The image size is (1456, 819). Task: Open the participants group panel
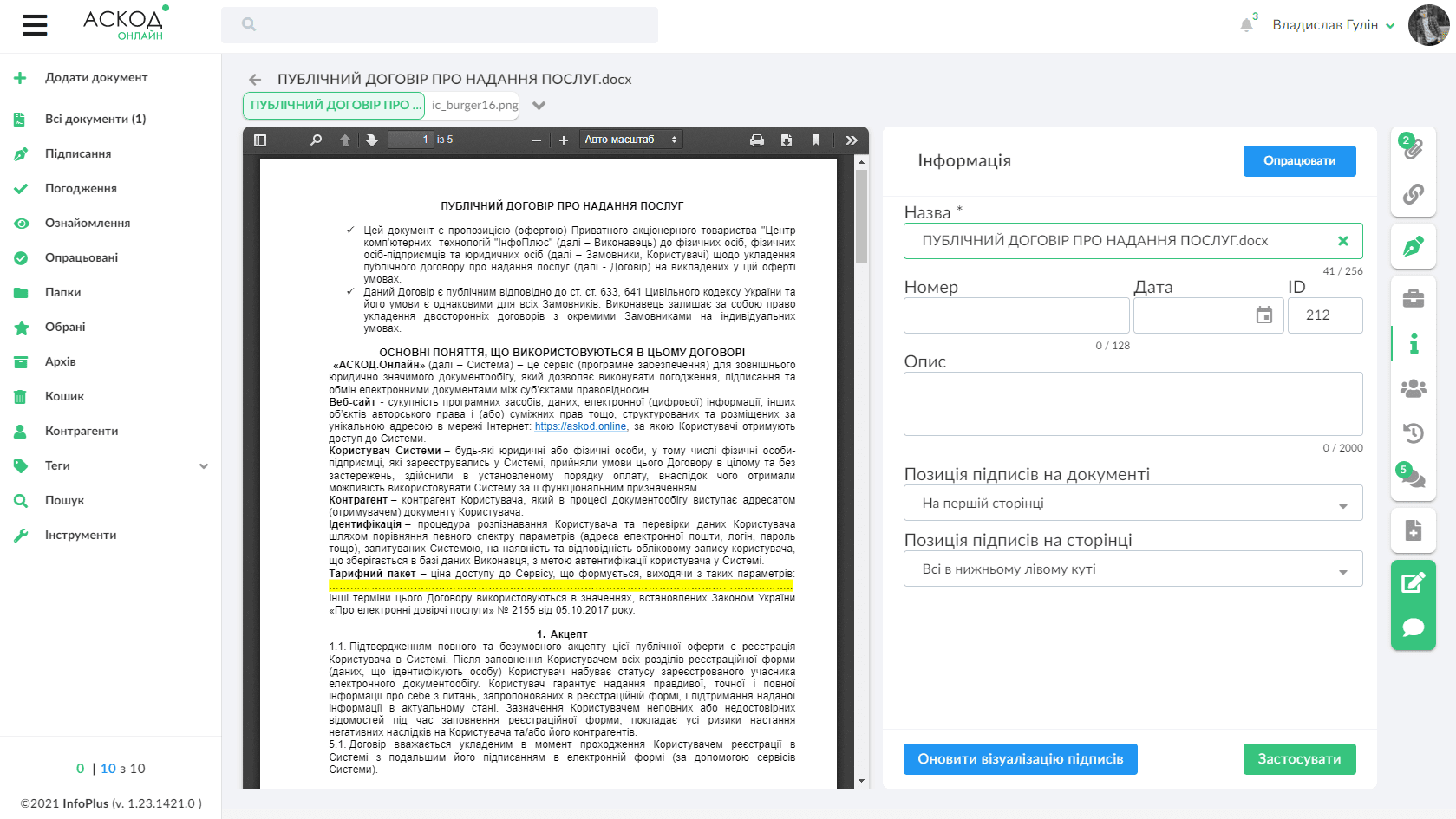click(1413, 388)
